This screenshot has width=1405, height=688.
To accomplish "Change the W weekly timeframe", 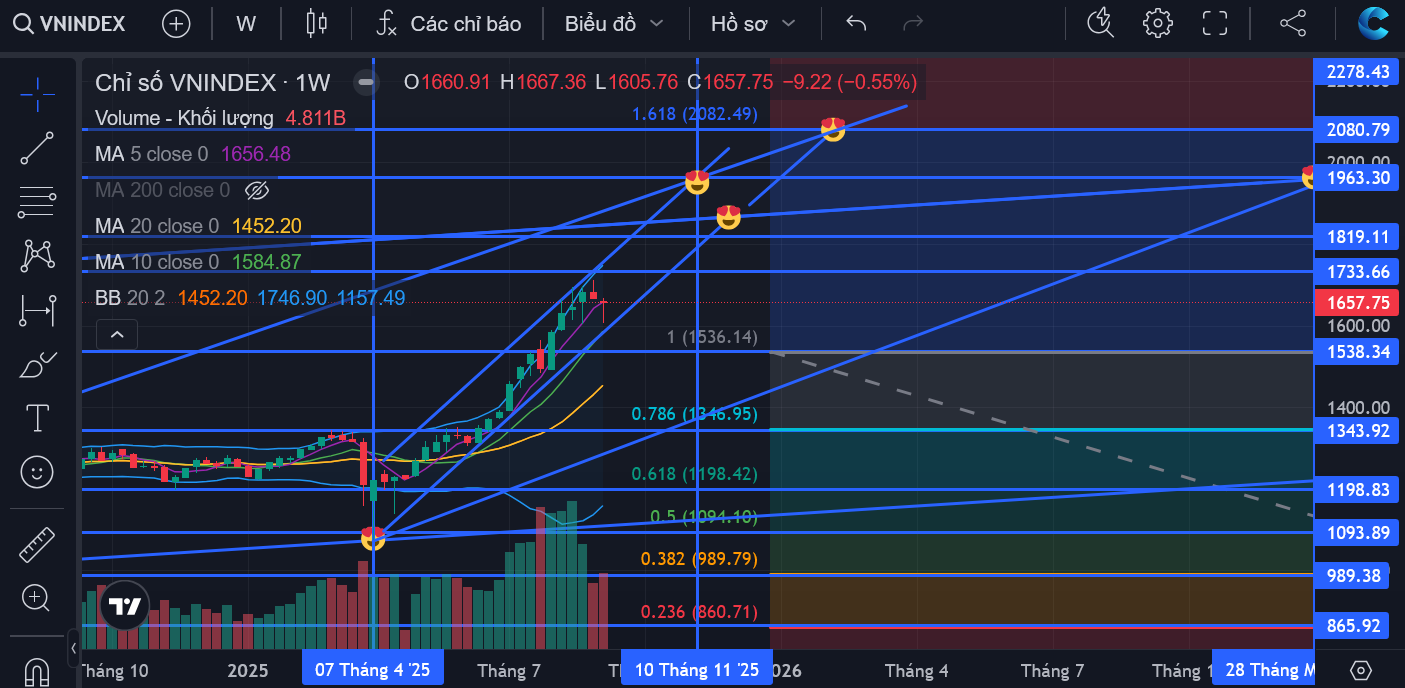I will click(246, 24).
